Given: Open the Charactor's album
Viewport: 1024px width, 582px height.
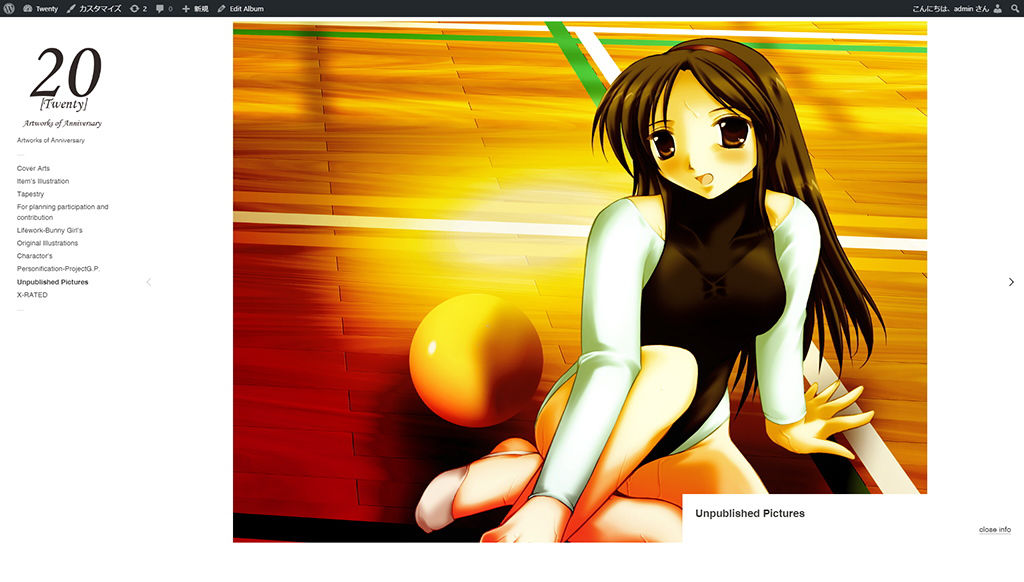Looking at the screenshot, I should (x=34, y=256).
